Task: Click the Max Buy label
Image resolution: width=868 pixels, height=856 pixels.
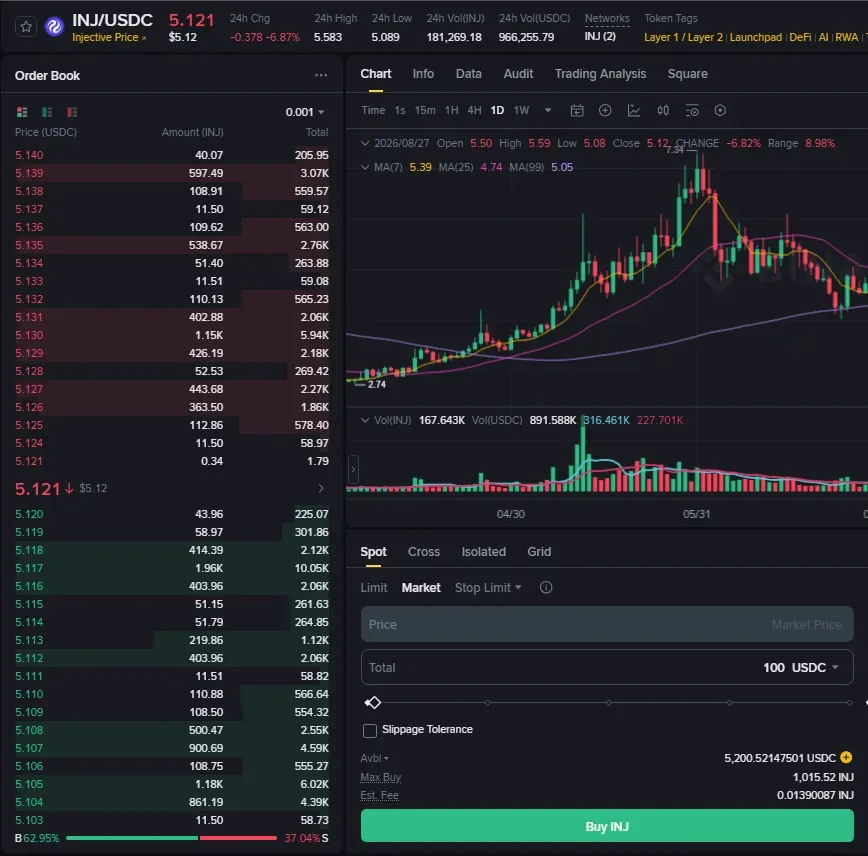Action: (380, 777)
